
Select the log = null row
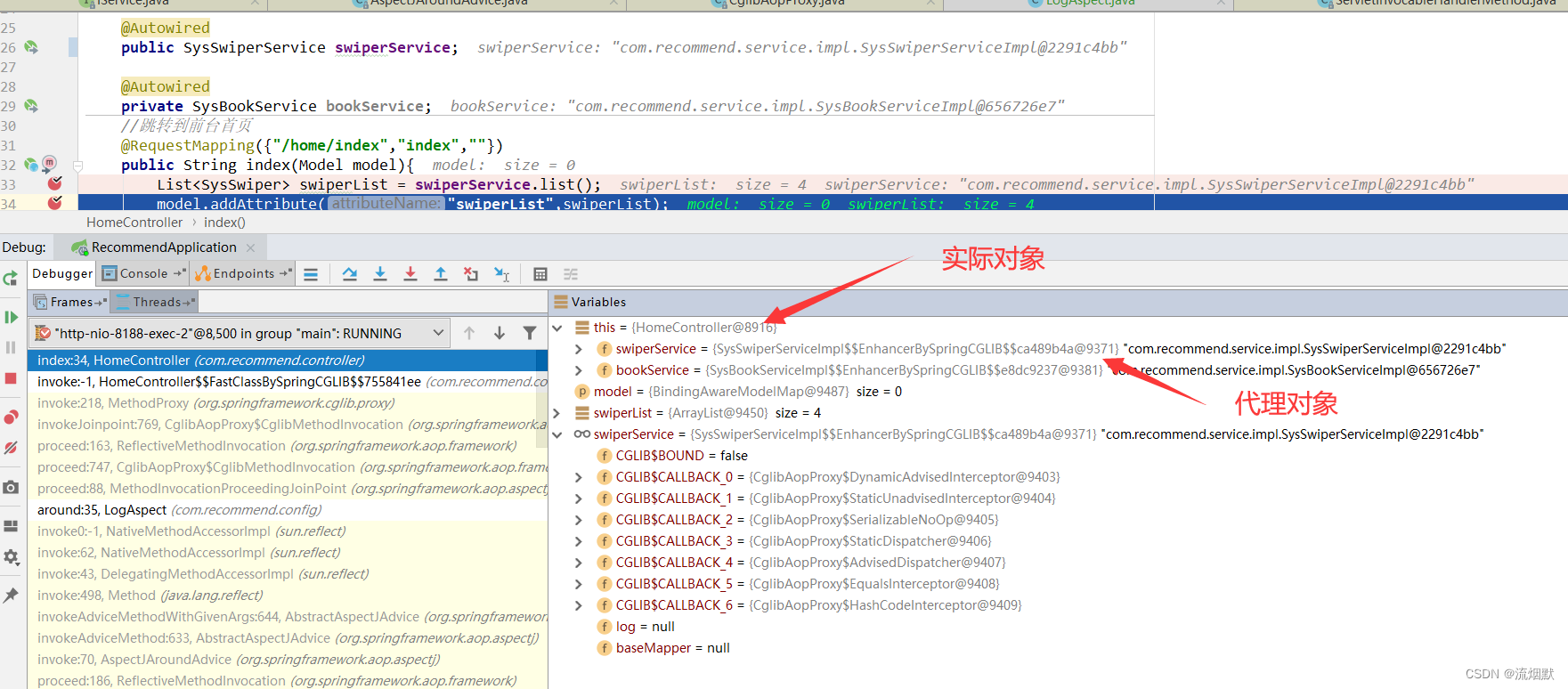point(1058,627)
